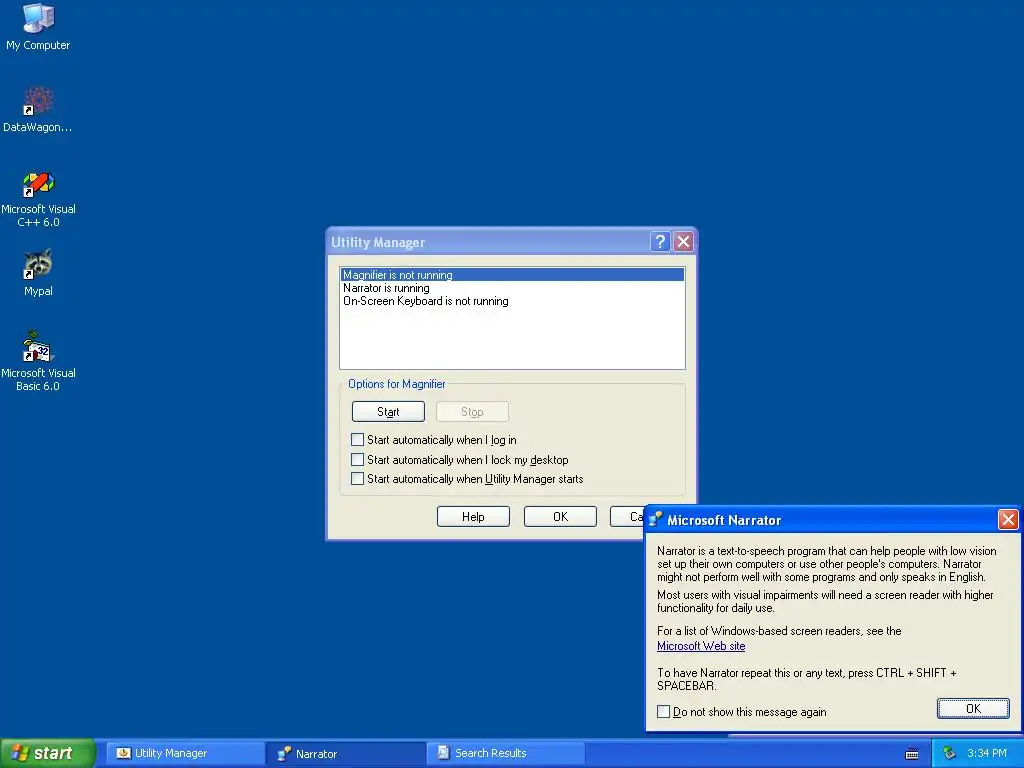1024x768 pixels.
Task: Select 'Magnifier is not running' list entry
Action: (x=512, y=275)
